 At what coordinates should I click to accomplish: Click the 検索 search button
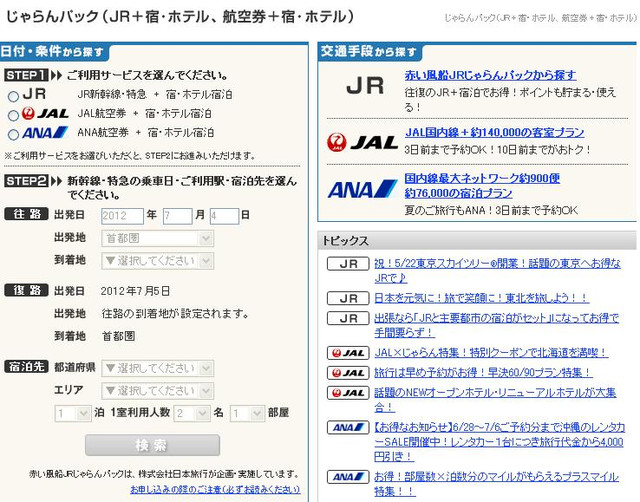tap(152, 445)
